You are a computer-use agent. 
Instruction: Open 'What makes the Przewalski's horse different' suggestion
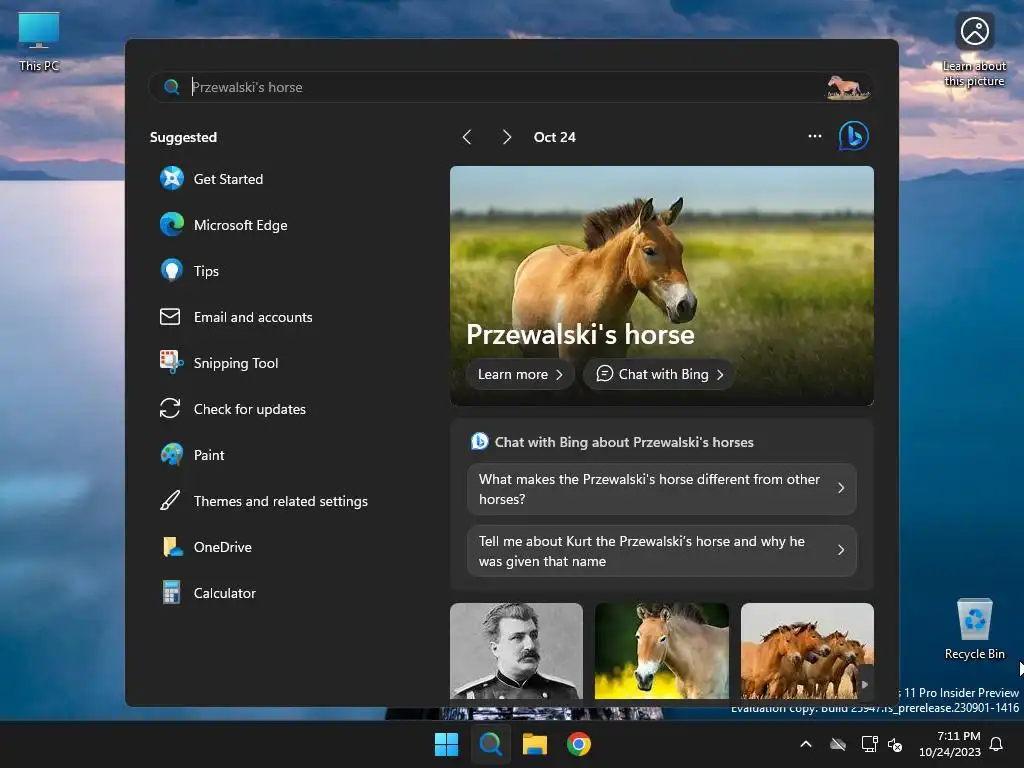662,488
